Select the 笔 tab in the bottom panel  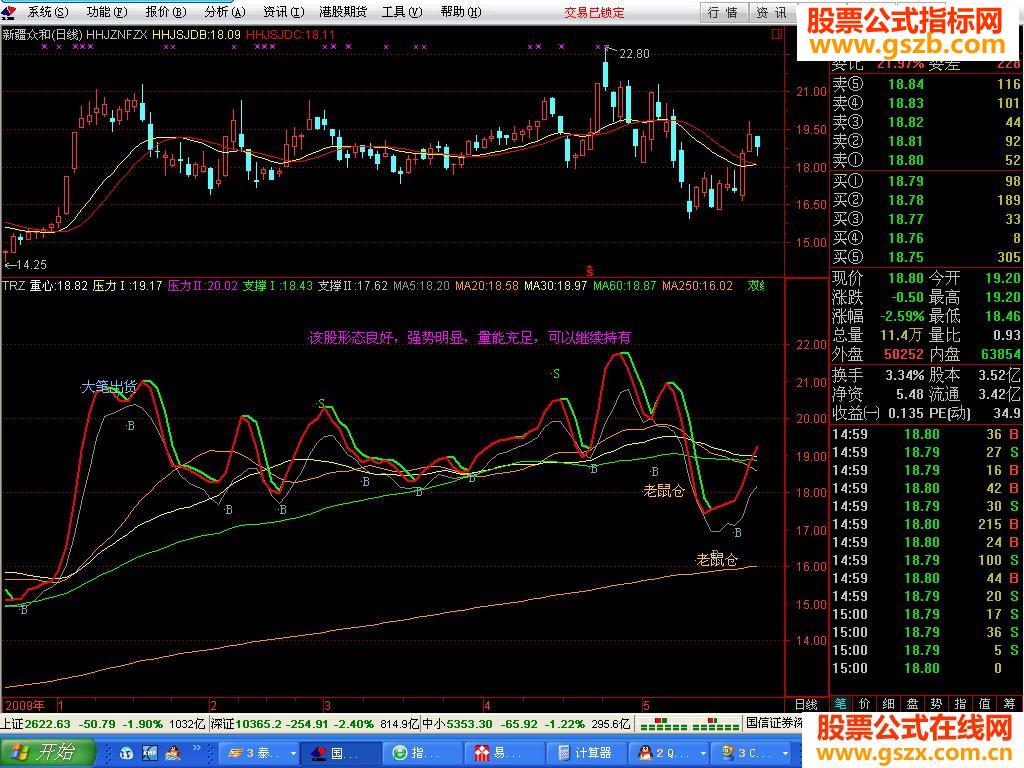point(840,703)
